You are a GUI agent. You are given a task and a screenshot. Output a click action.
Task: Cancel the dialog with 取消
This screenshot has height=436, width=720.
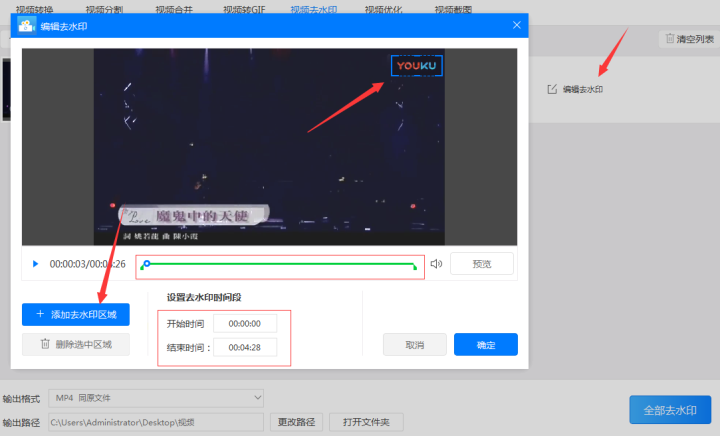click(x=415, y=345)
